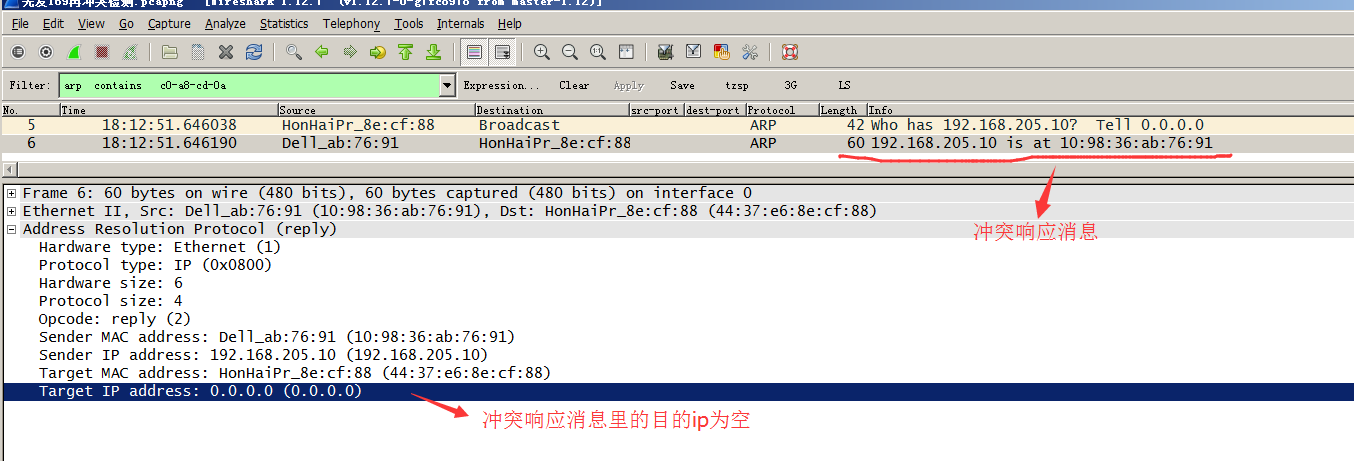Open the Telephony menu
This screenshot has height=461, width=1354.
pos(351,24)
